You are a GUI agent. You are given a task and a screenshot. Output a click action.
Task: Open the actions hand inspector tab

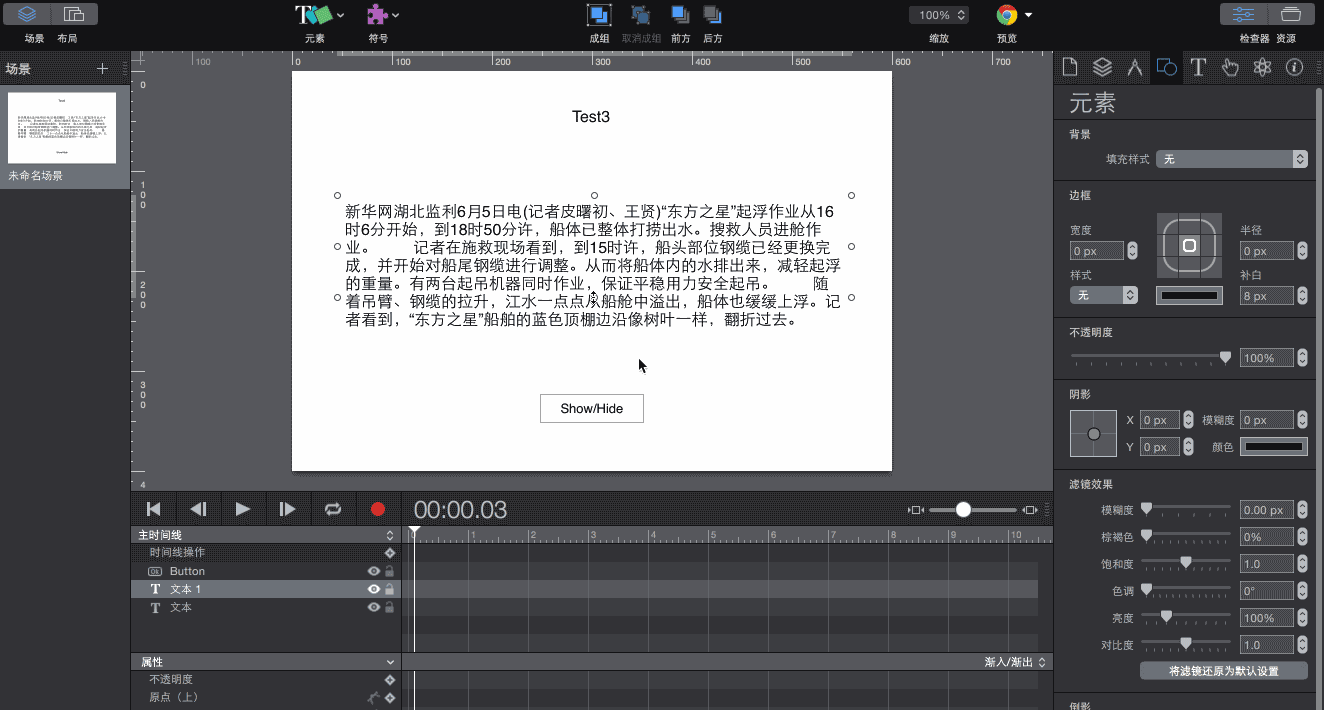point(1230,68)
